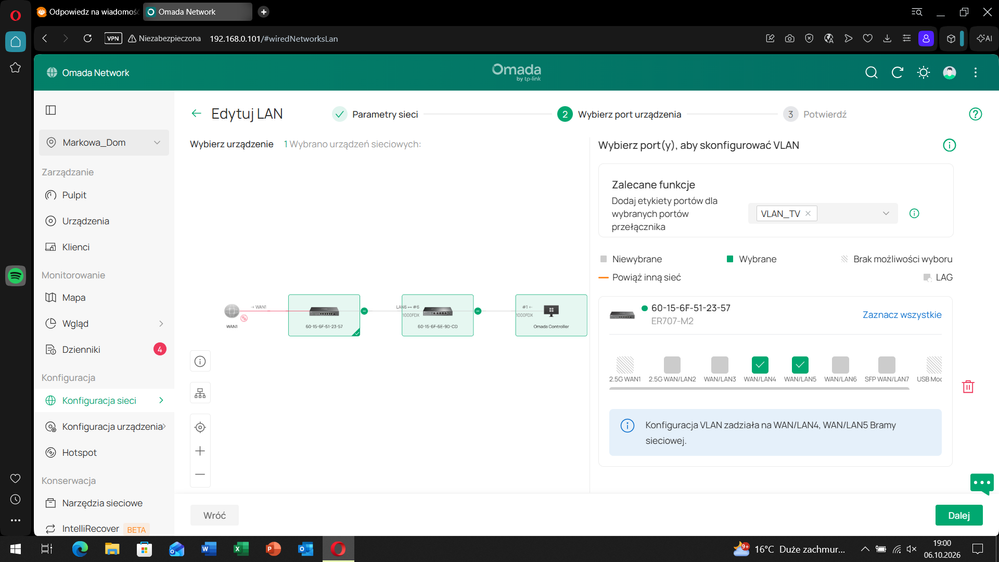This screenshot has width=999, height=562.
Task: Click the Dalej button
Action: pyautogui.click(x=958, y=515)
